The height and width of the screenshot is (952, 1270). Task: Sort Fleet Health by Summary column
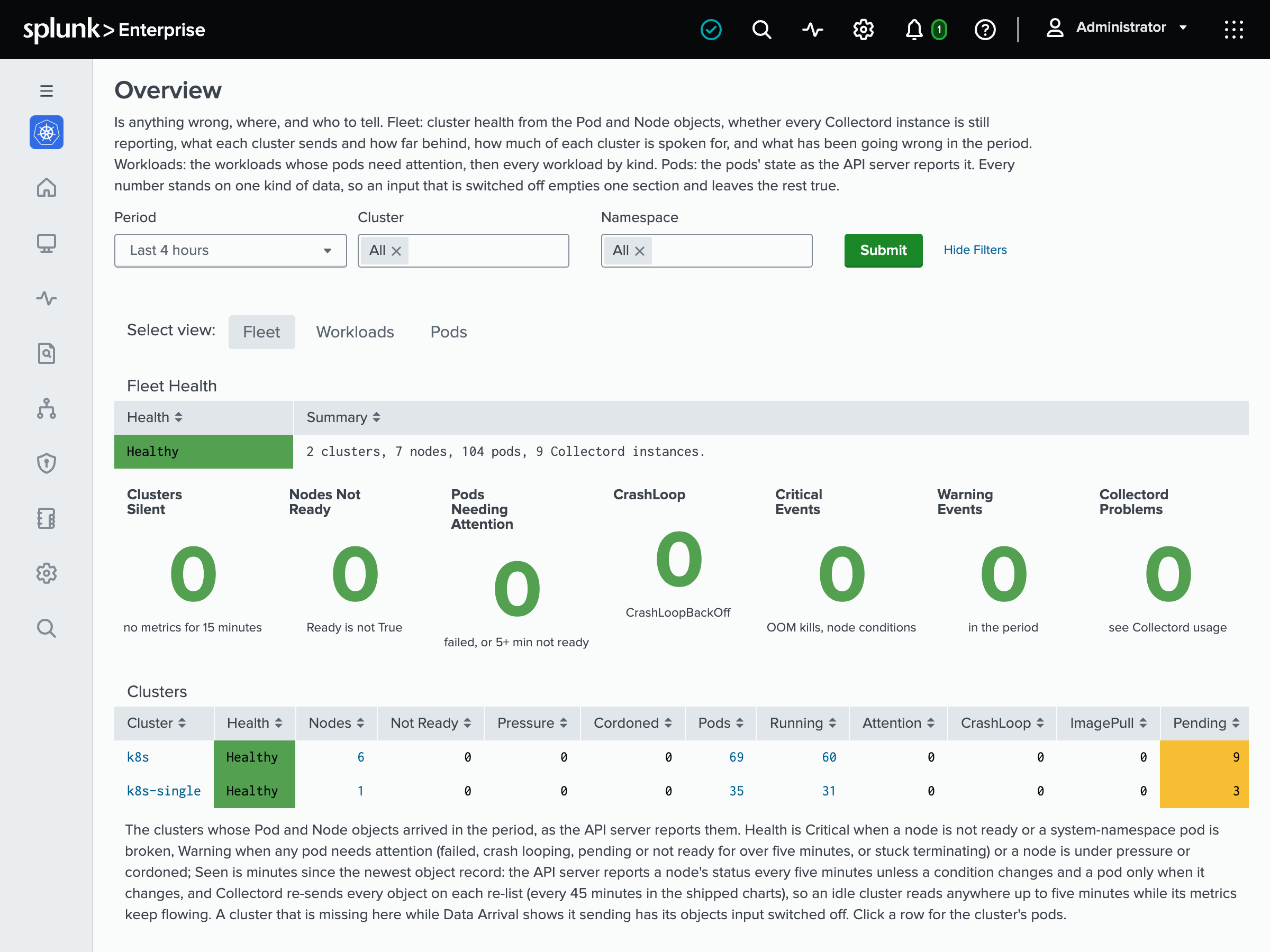point(343,417)
